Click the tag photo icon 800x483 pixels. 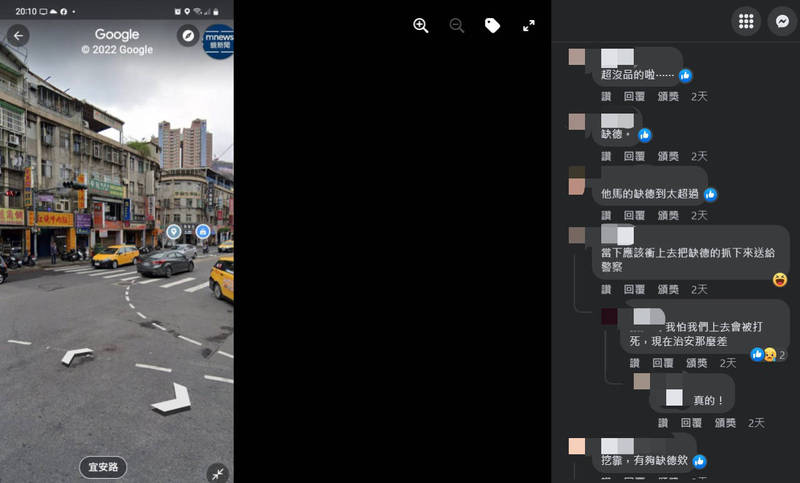(492, 26)
